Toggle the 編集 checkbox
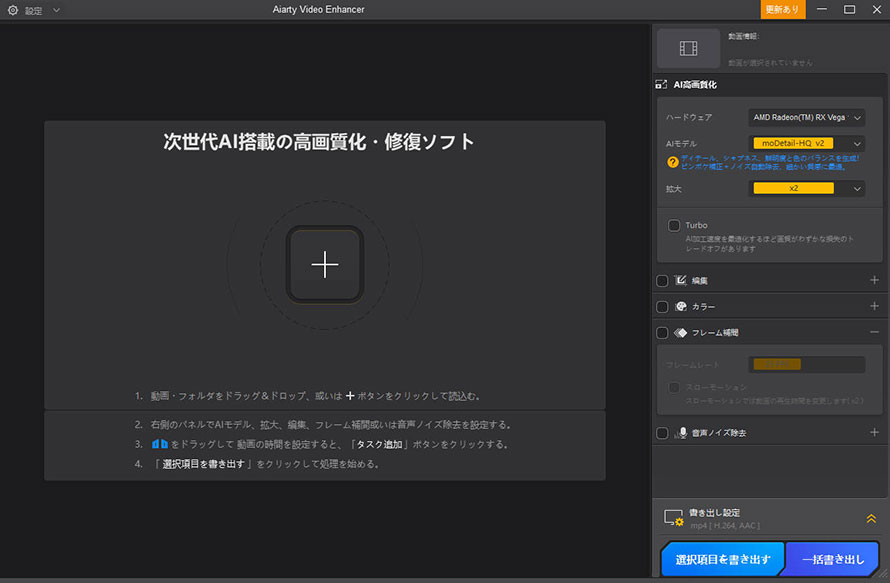This screenshot has height=583, width=890. pyautogui.click(x=662, y=280)
